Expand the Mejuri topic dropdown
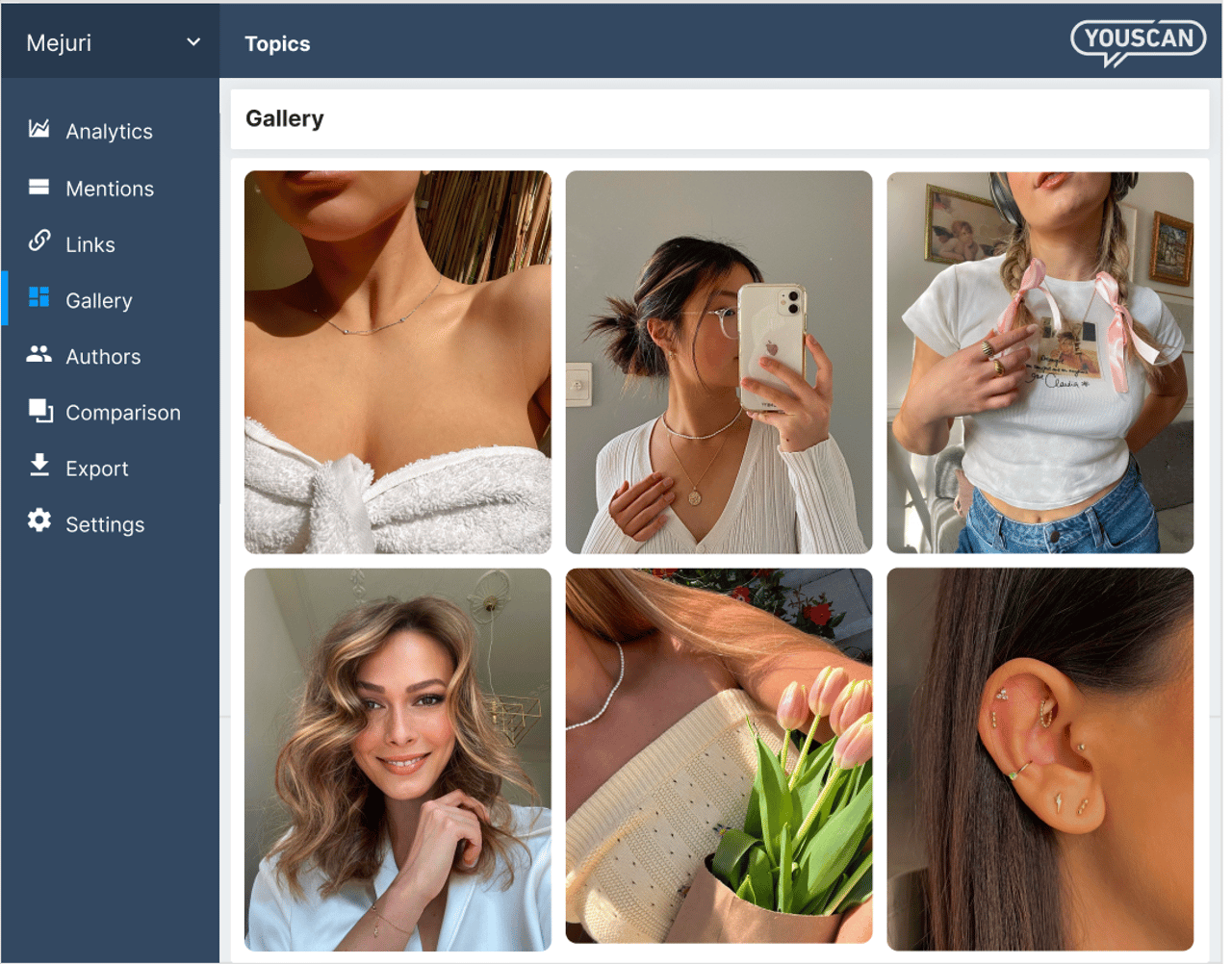 (x=192, y=41)
